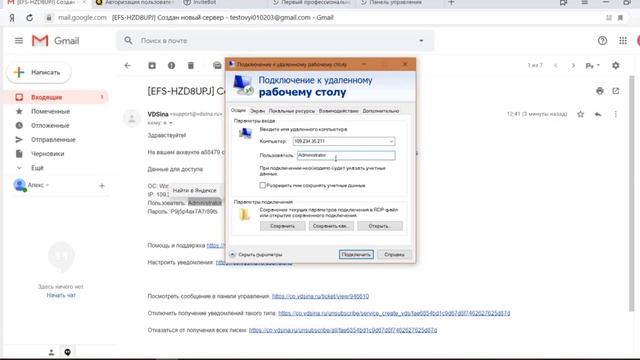Click Справка button
640x360 pixels.
(x=394, y=254)
